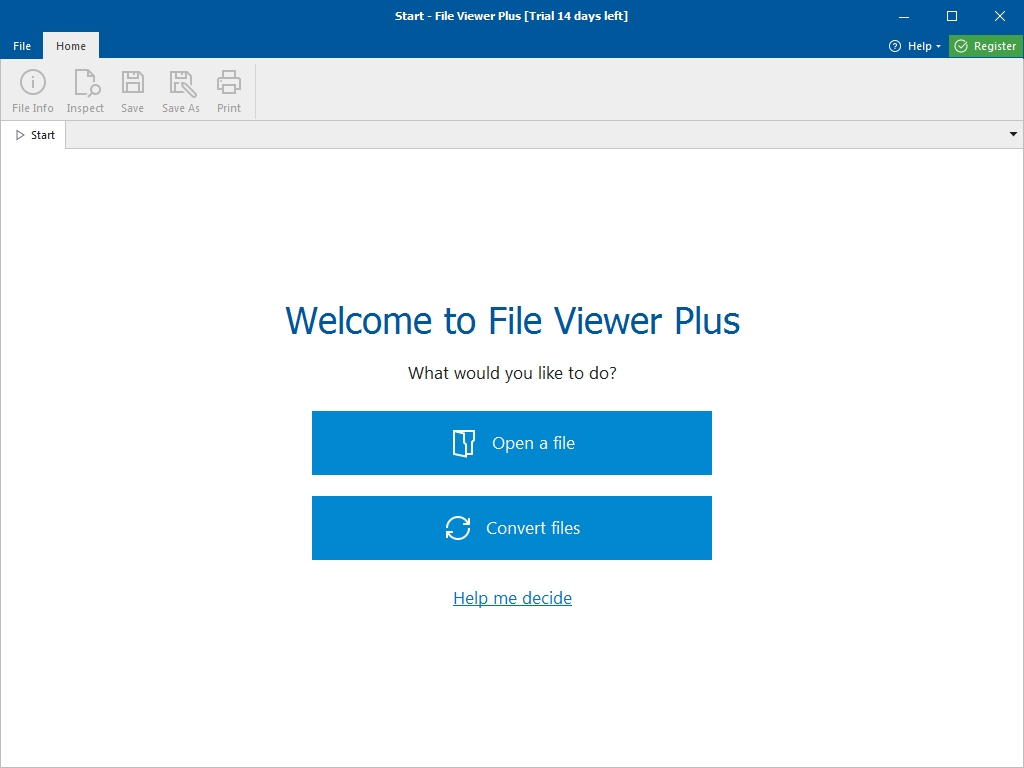The width and height of the screenshot is (1024, 768).
Task: Click the door icon beside Open a file
Action: click(463, 443)
